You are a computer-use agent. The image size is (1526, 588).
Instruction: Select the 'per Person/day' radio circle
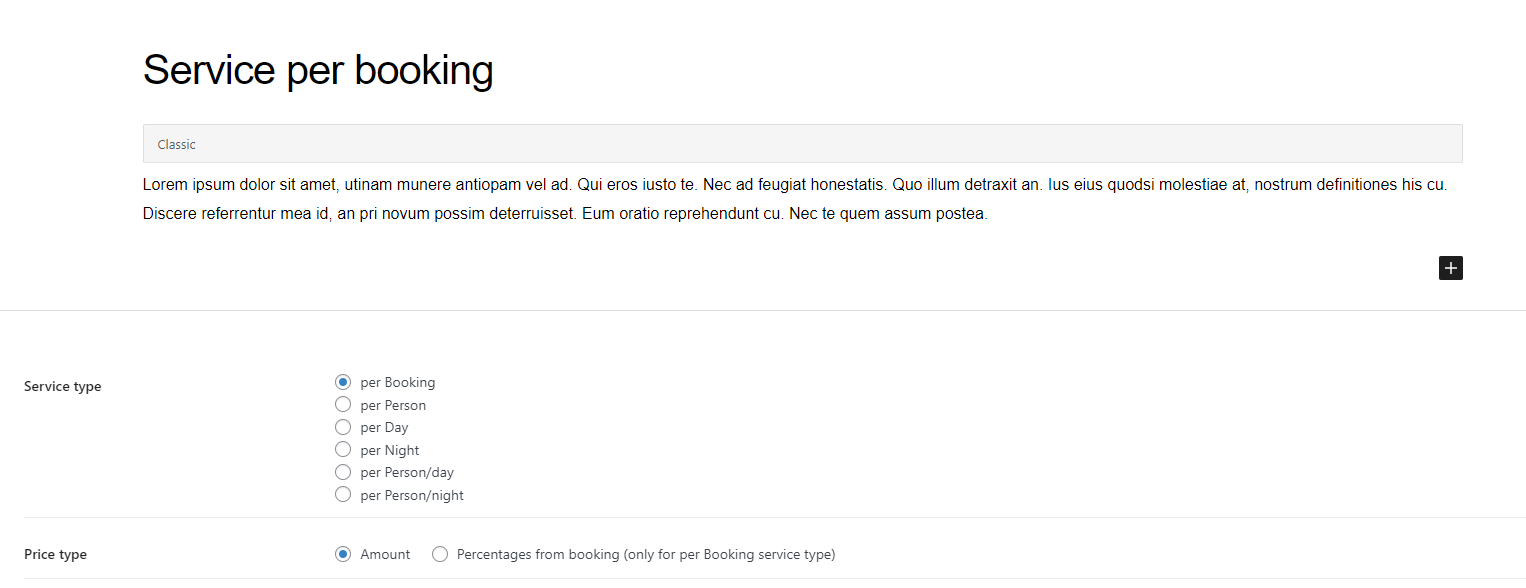click(343, 472)
